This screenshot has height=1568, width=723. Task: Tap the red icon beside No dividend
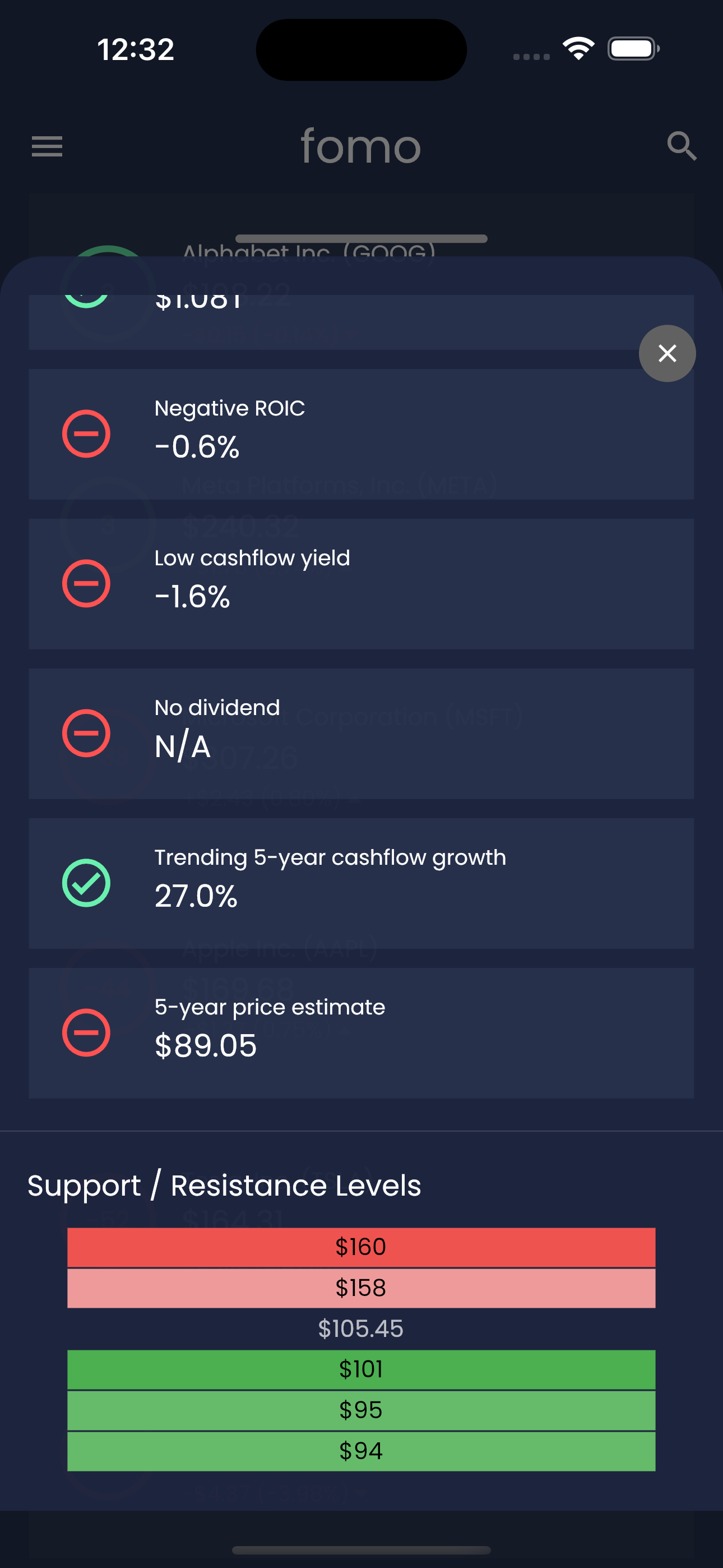pos(86,734)
